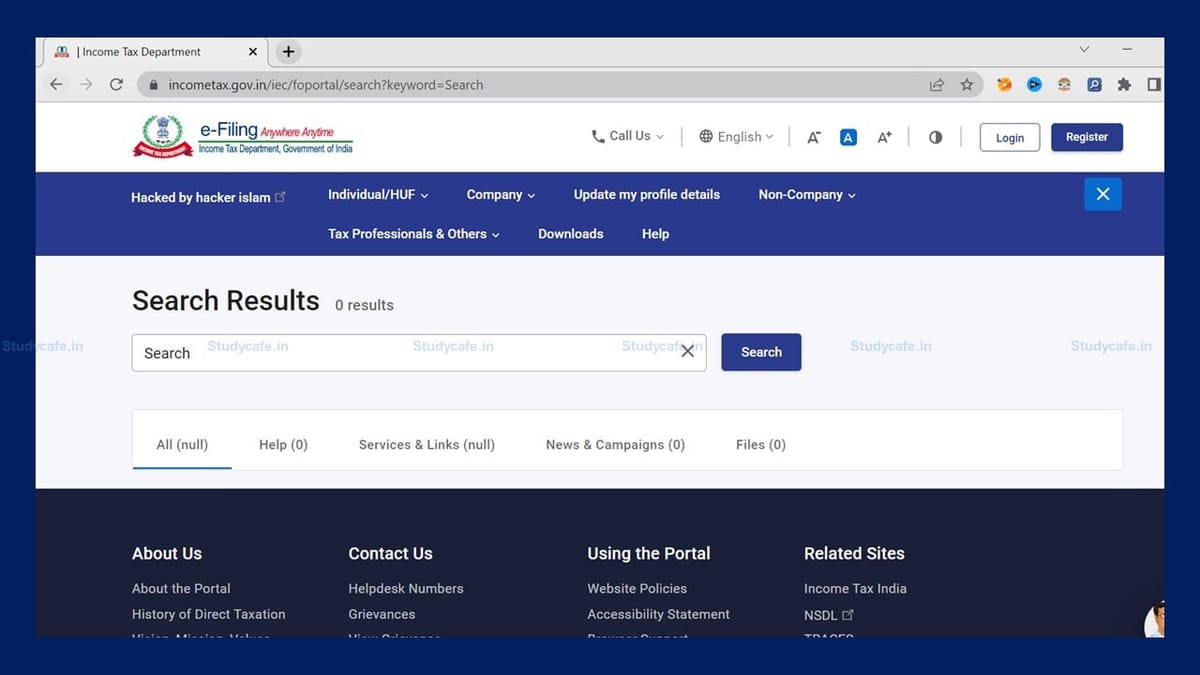Open the Helpdesk Numbers footer link
Viewport: 1200px width, 675px height.
coord(406,589)
